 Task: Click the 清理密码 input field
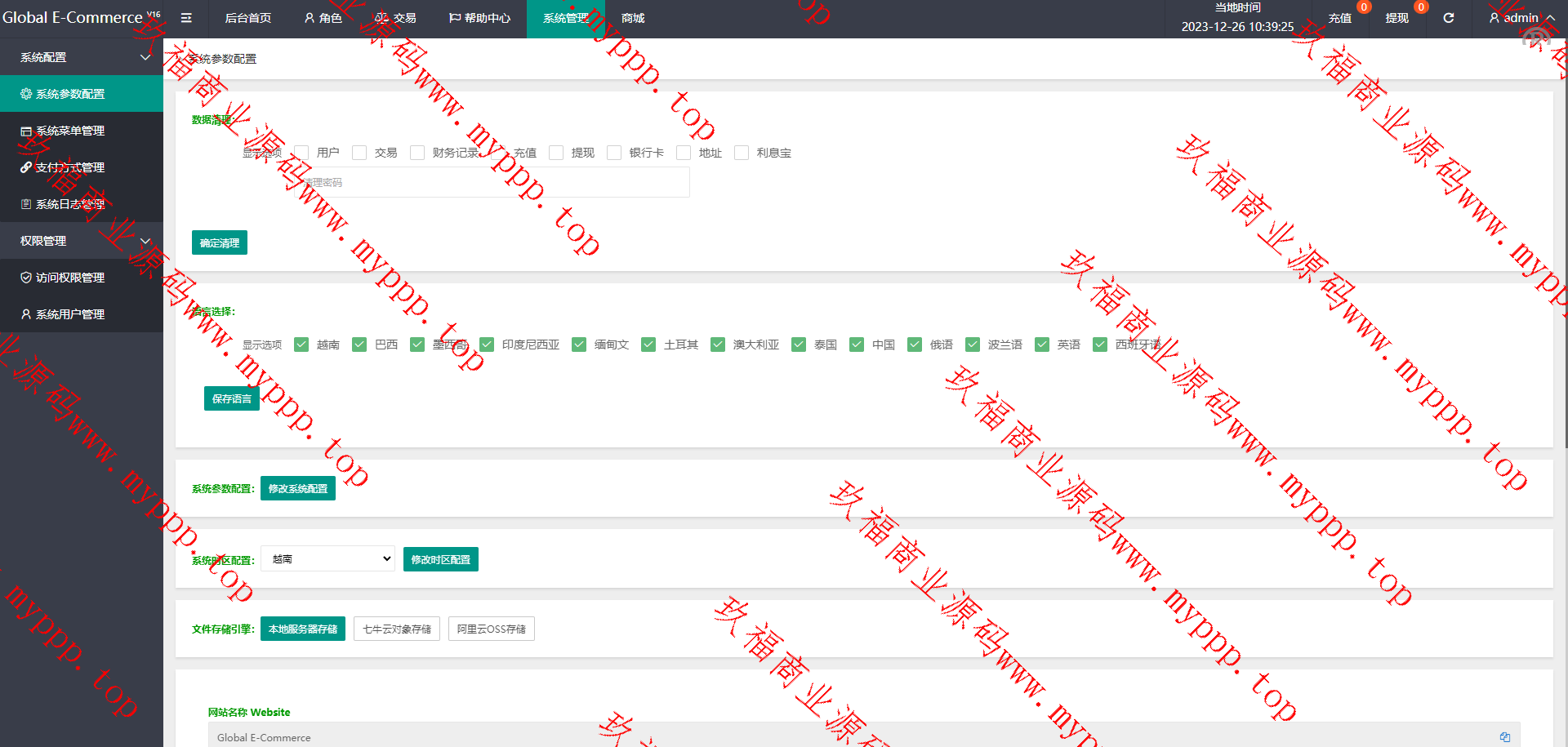pyautogui.click(x=492, y=182)
